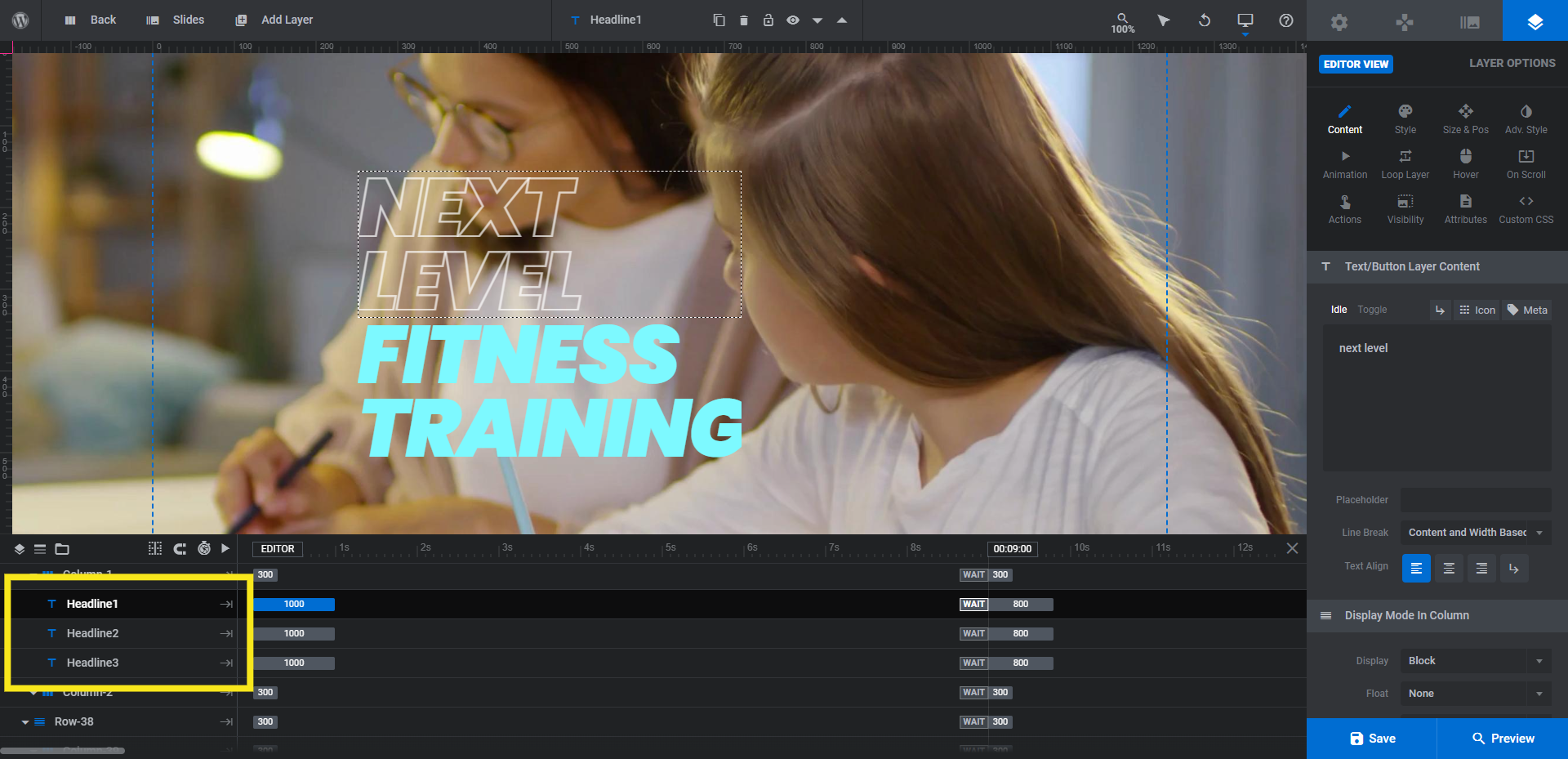Open the Add Layer menu
Viewport: 1568px width, 759px height.
click(x=274, y=20)
